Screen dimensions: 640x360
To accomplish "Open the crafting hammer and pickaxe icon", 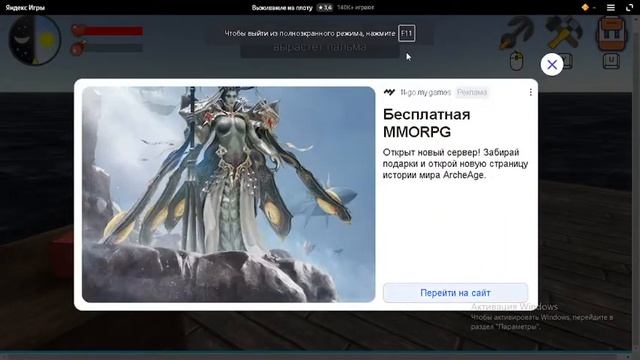I will point(564,33).
